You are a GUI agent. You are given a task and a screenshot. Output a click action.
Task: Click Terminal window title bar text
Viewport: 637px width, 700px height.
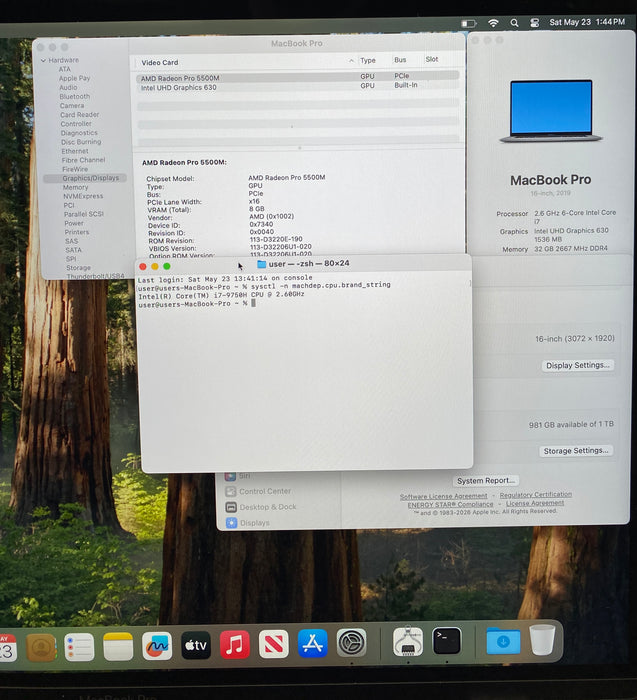pos(309,263)
